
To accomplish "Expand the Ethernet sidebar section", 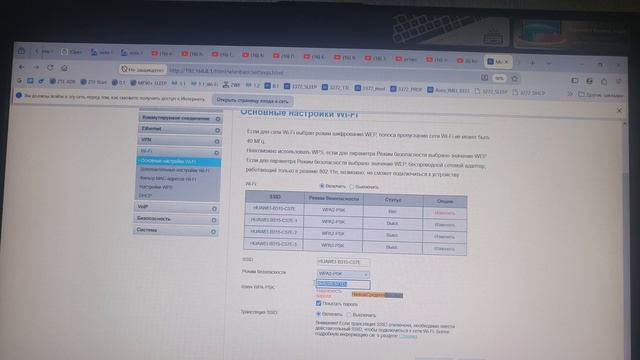I will tap(180, 129).
